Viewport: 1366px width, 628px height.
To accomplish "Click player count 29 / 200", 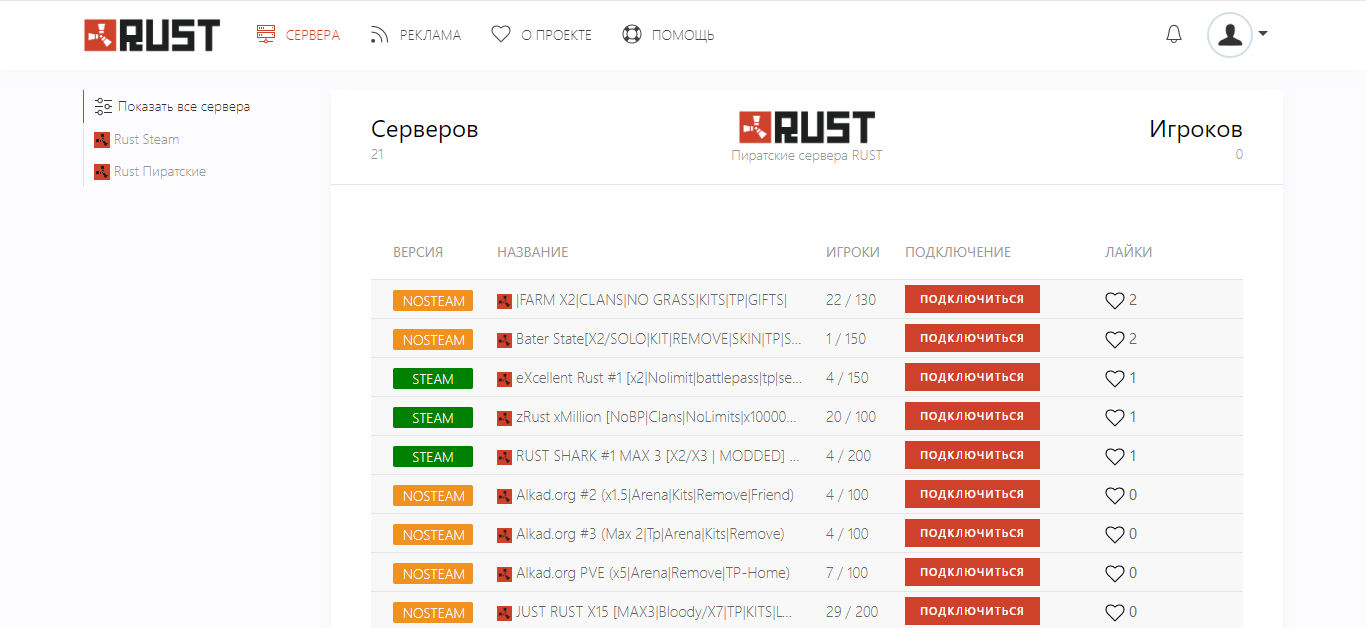I will pyautogui.click(x=852, y=612).
